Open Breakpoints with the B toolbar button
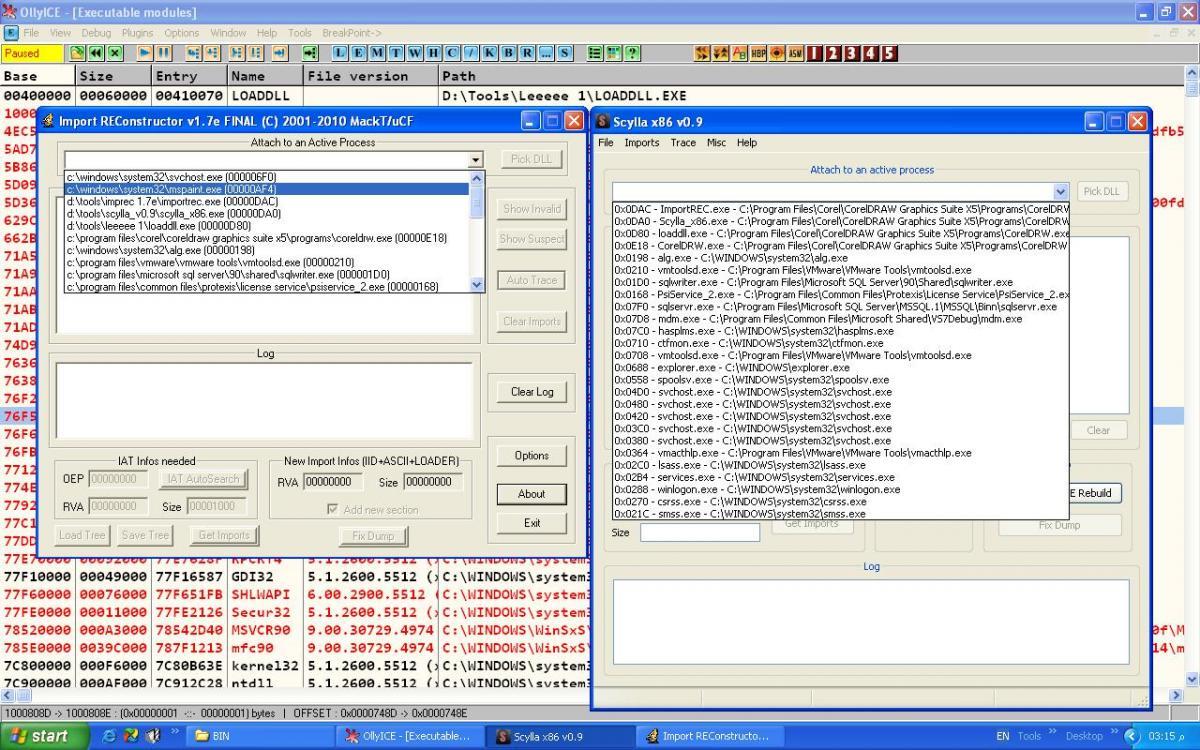Viewport: 1200px width, 750px height. pos(508,53)
